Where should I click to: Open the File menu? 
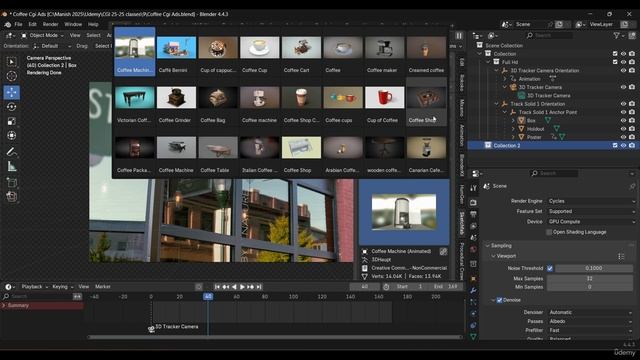point(18,24)
